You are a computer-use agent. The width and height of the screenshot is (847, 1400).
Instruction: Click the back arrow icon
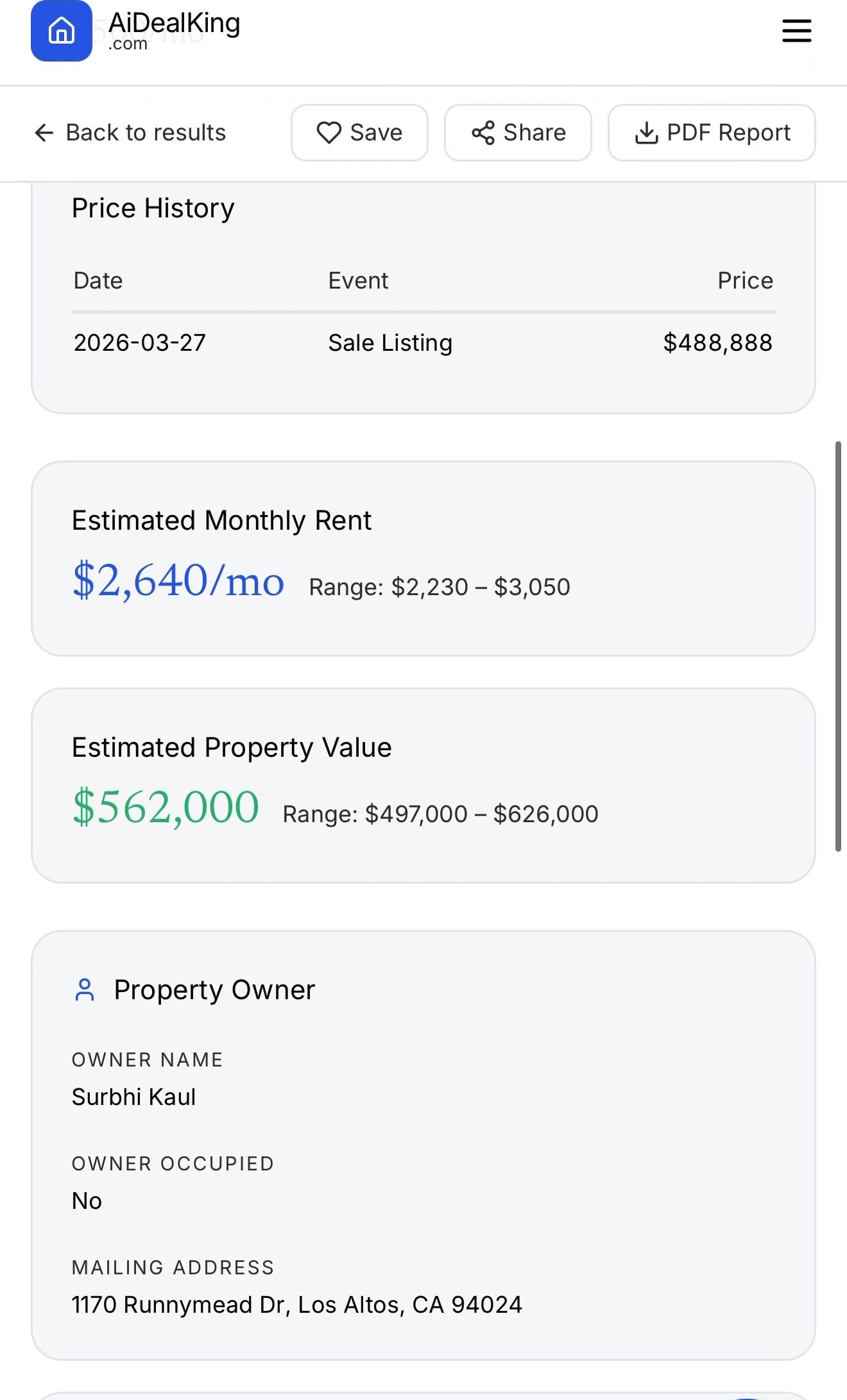point(44,133)
